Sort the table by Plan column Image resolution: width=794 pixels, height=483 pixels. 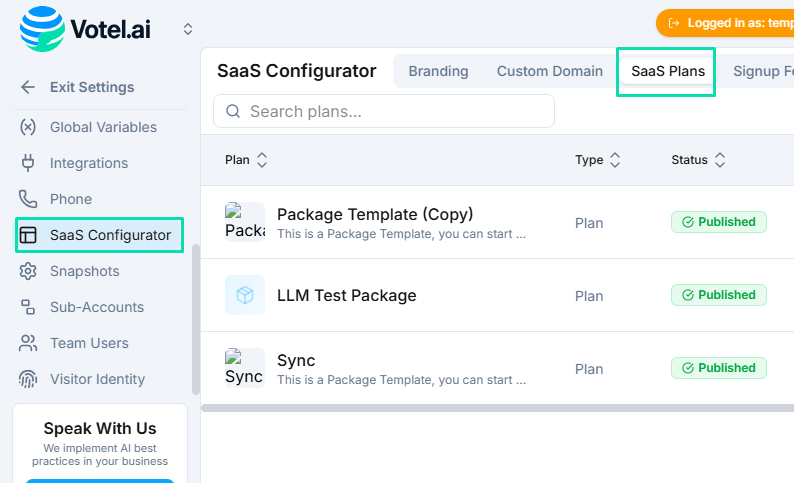pos(246,160)
